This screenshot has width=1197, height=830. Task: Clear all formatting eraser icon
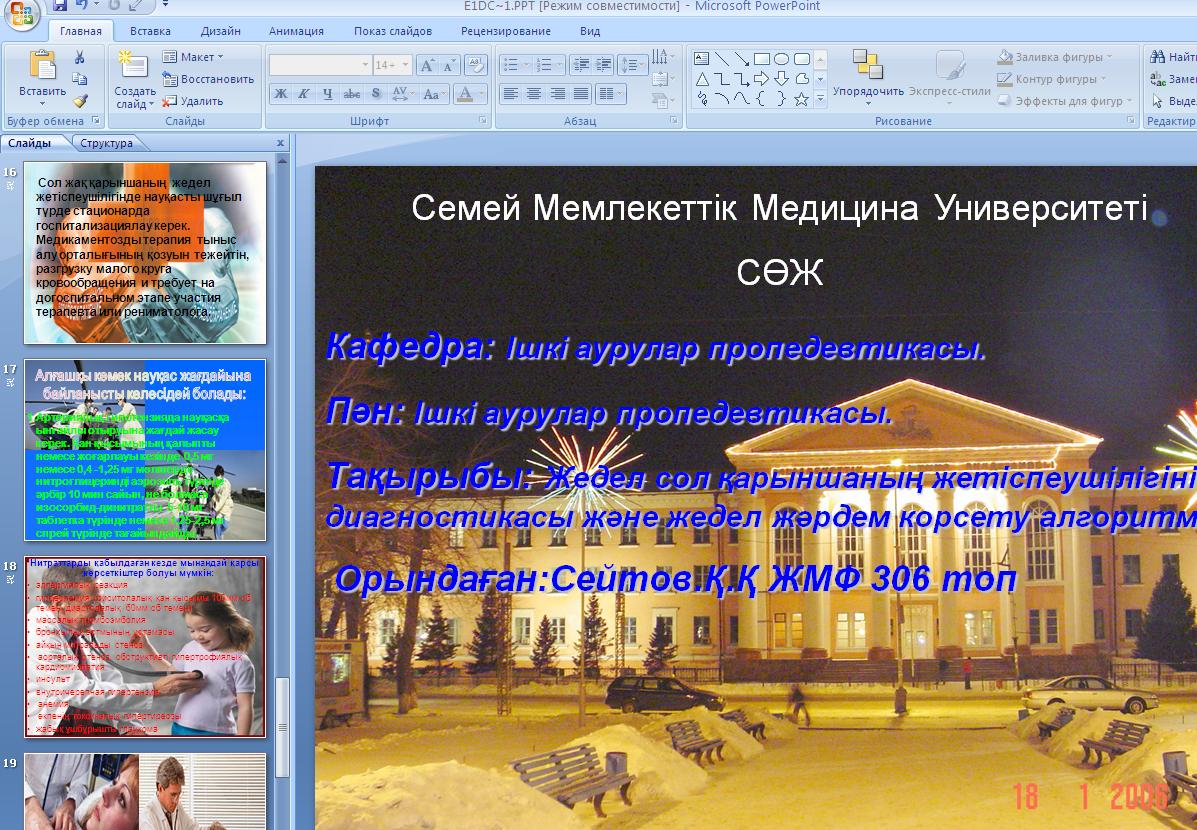[x=476, y=65]
